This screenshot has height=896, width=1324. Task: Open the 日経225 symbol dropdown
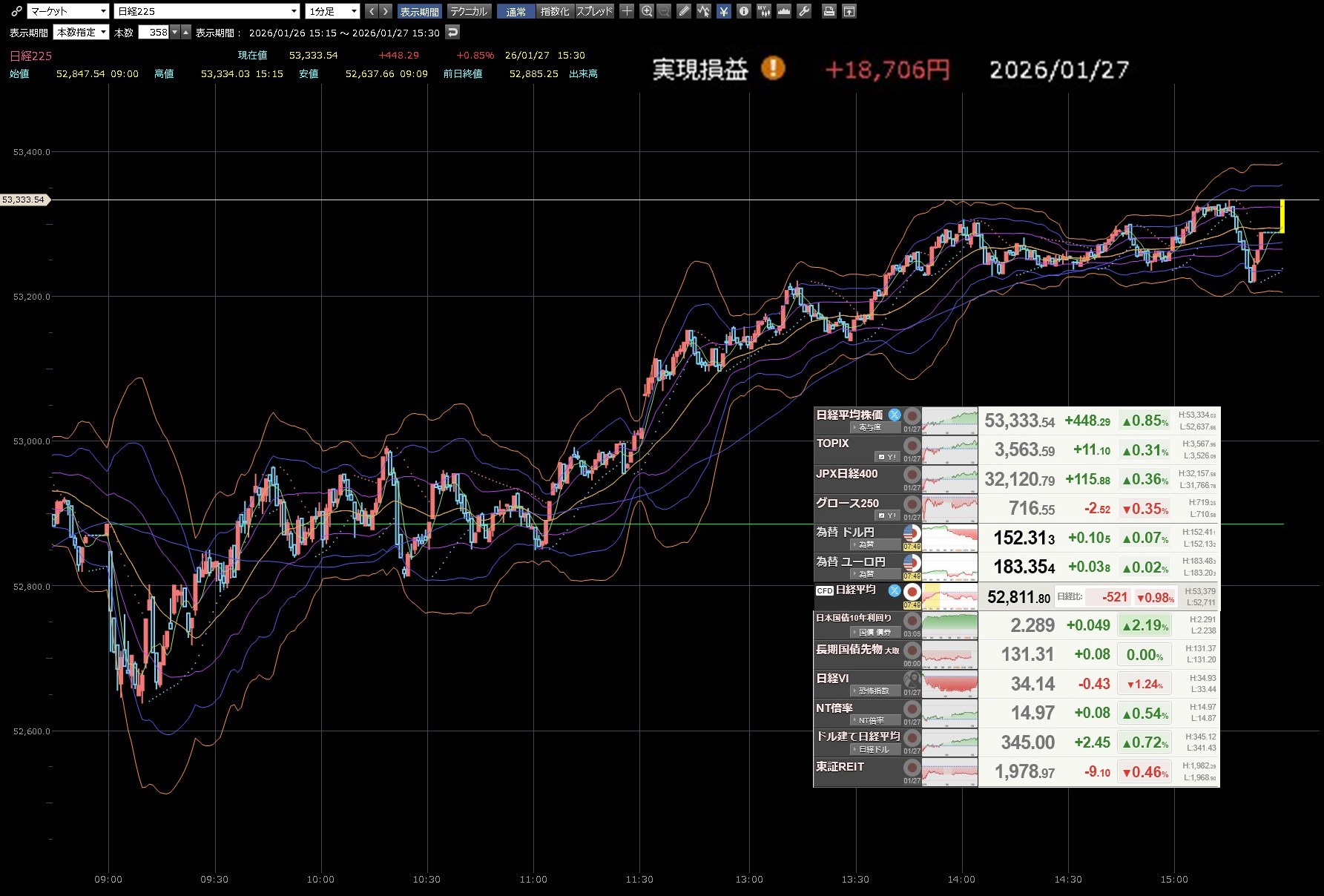[207, 11]
